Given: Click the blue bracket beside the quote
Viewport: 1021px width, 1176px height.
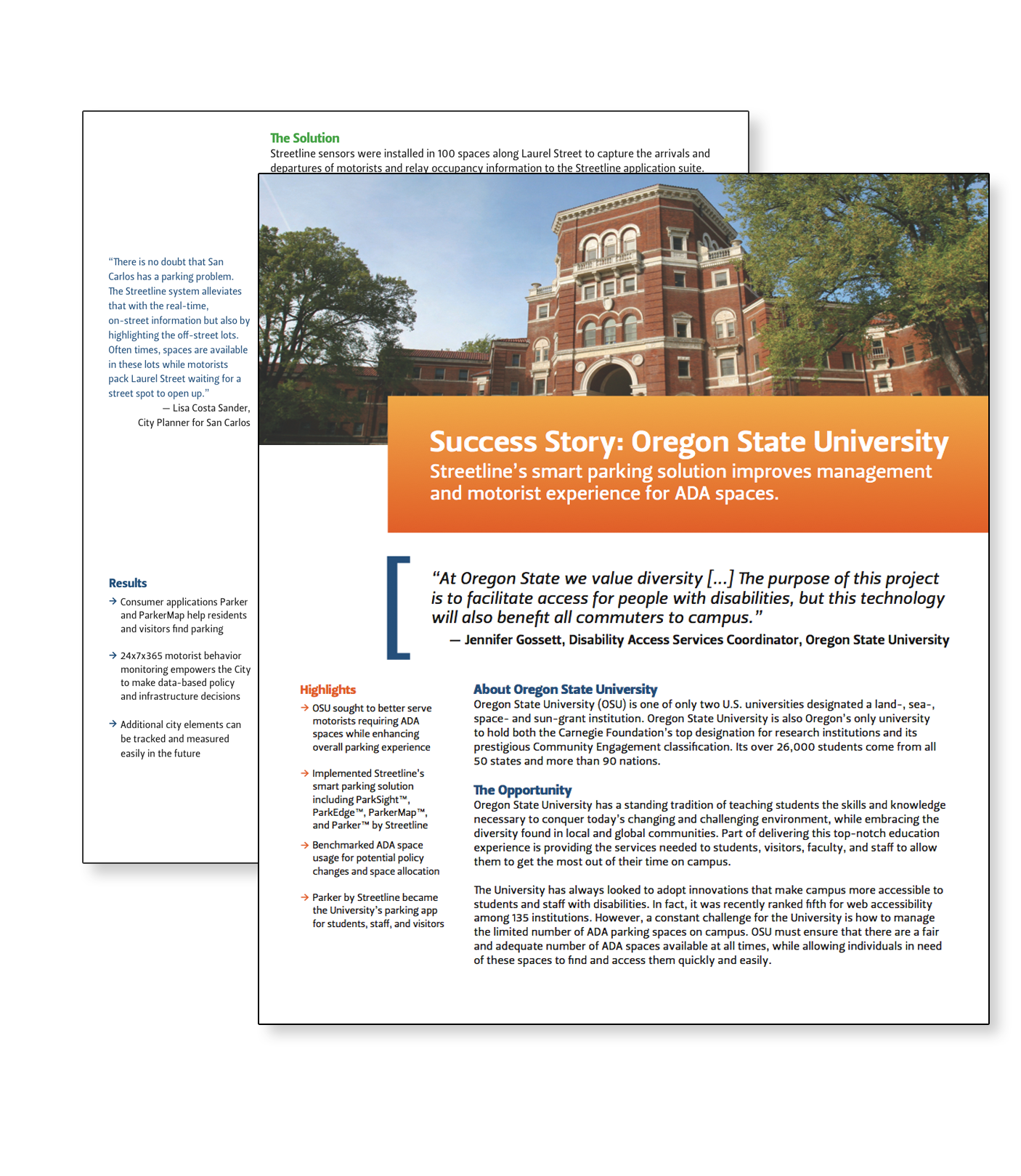Looking at the screenshot, I should tap(398, 608).
